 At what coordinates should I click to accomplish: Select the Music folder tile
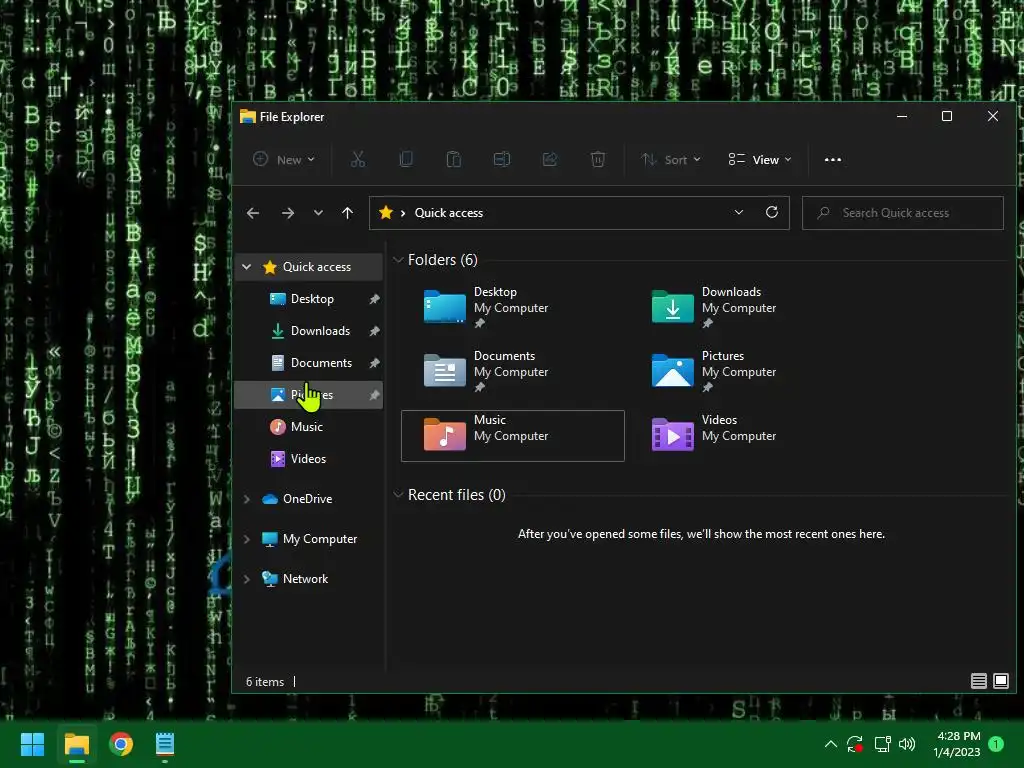[x=513, y=436]
